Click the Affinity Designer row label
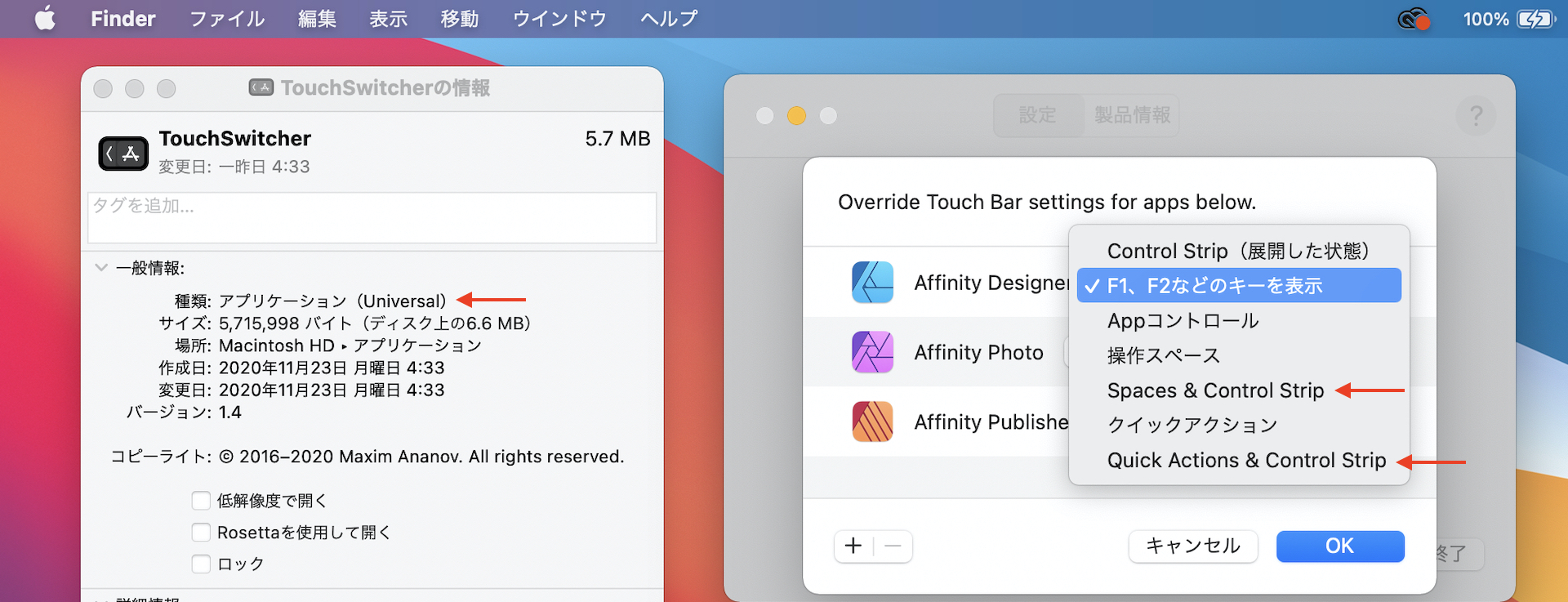 click(x=991, y=283)
